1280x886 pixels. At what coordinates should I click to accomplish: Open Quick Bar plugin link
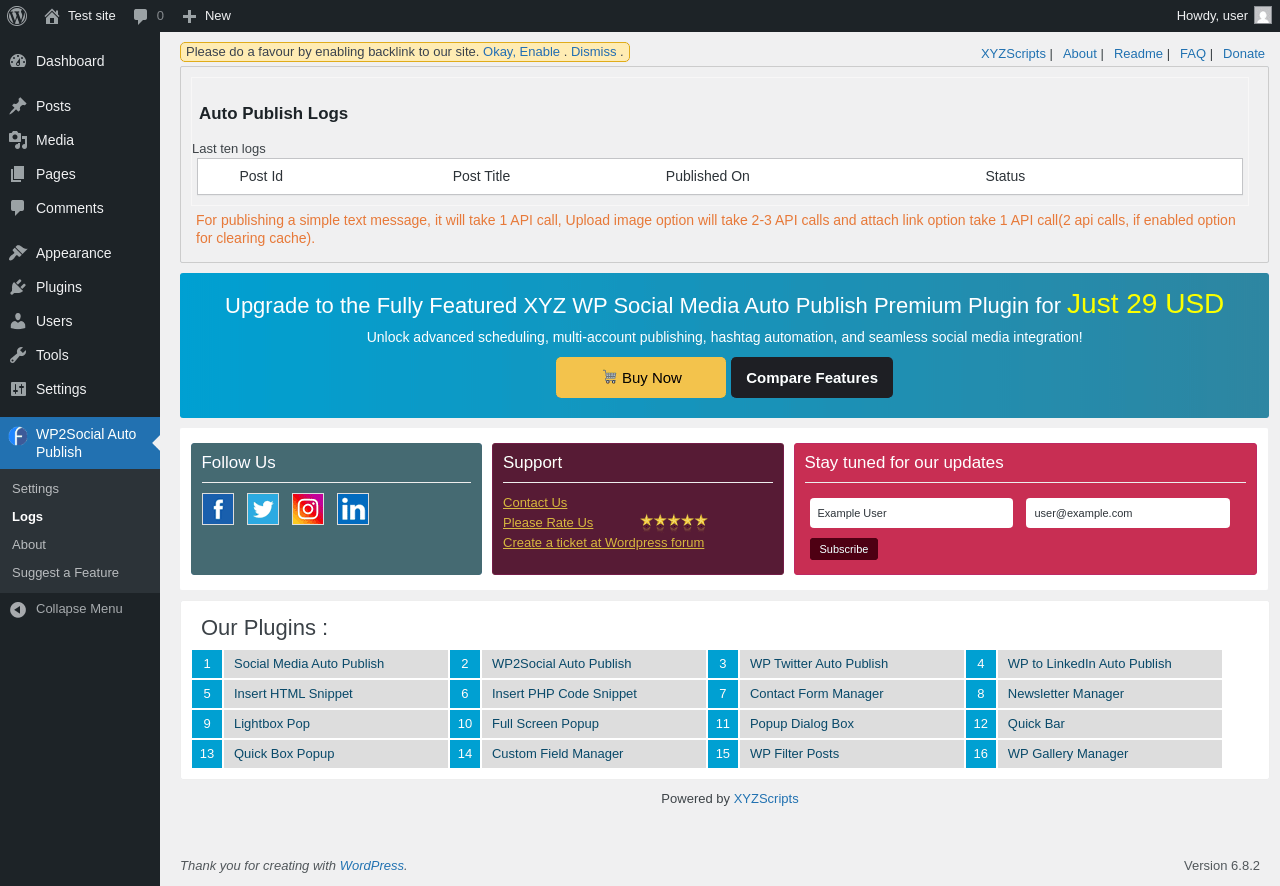tap(1036, 724)
